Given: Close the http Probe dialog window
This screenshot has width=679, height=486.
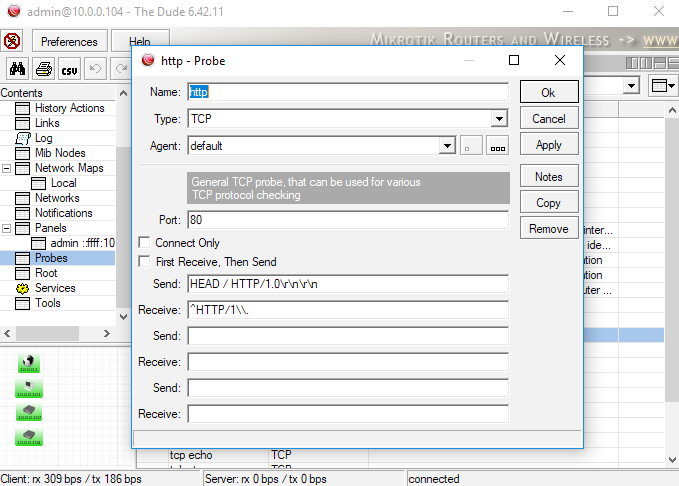Looking at the screenshot, I should (x=560, y=60).
